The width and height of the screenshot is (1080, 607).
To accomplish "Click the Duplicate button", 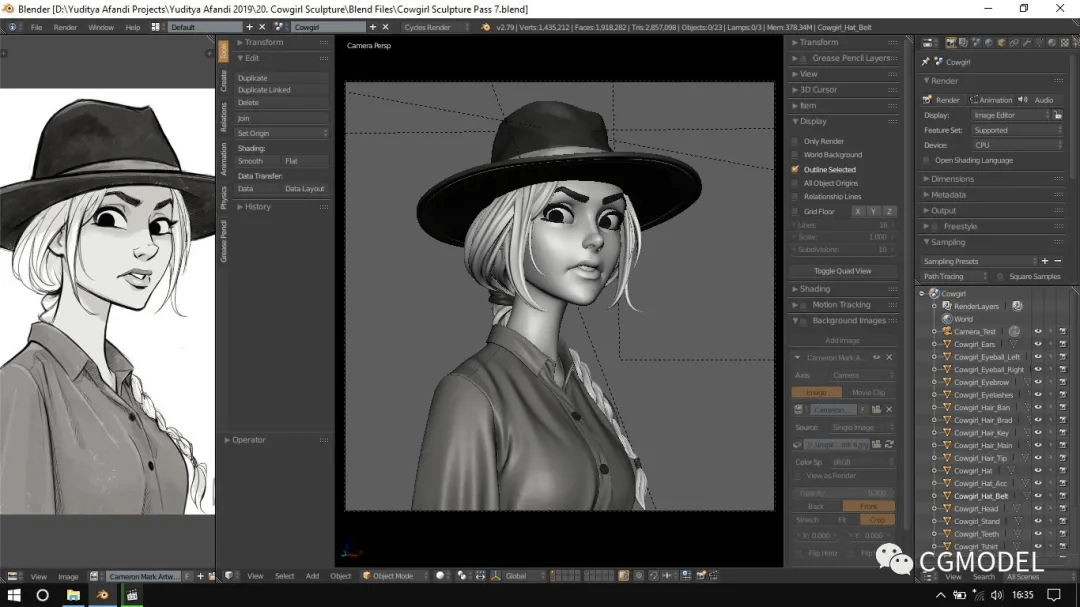I will [281, 78].
